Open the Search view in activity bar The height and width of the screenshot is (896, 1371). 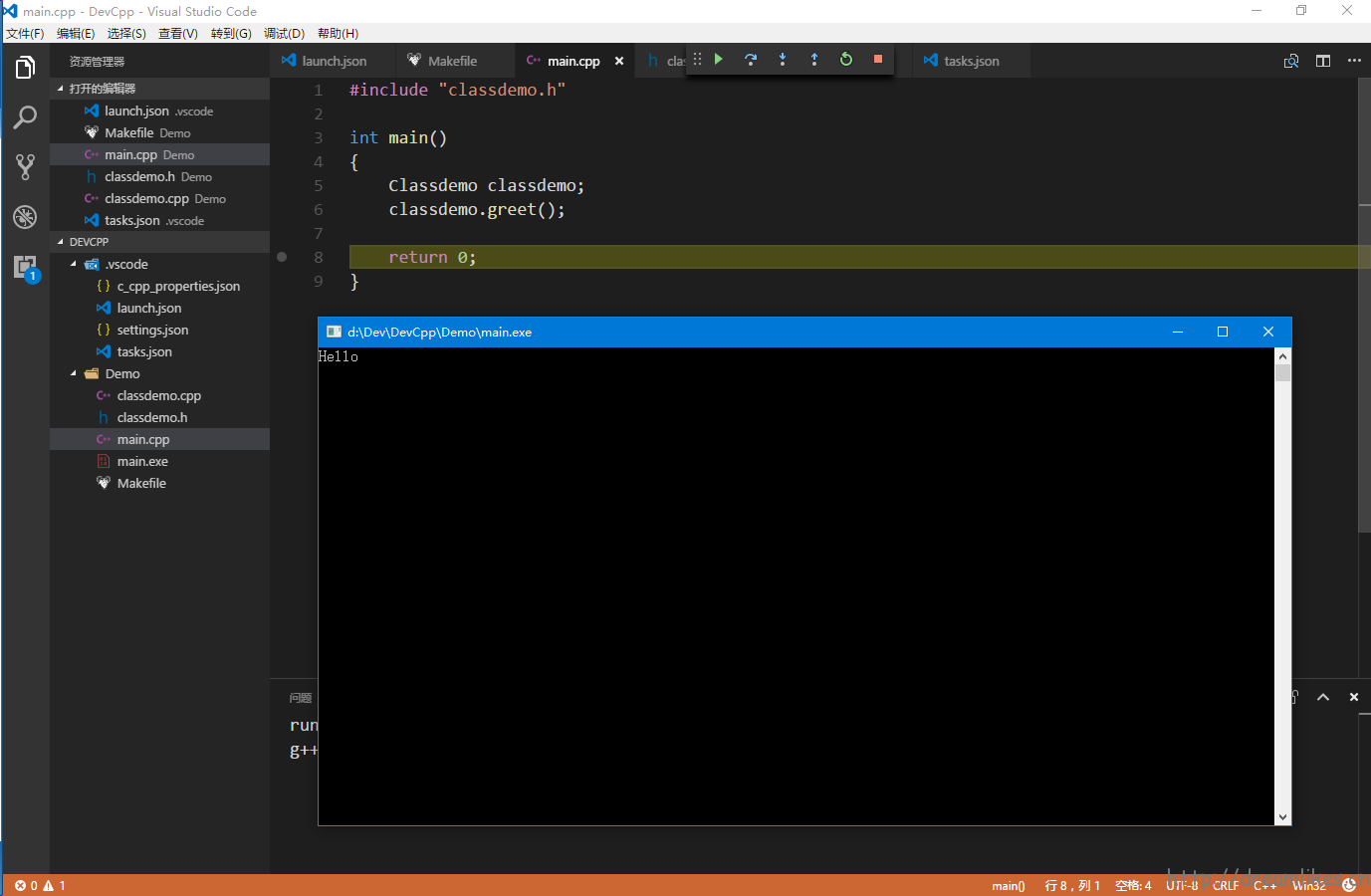(25, 117)
